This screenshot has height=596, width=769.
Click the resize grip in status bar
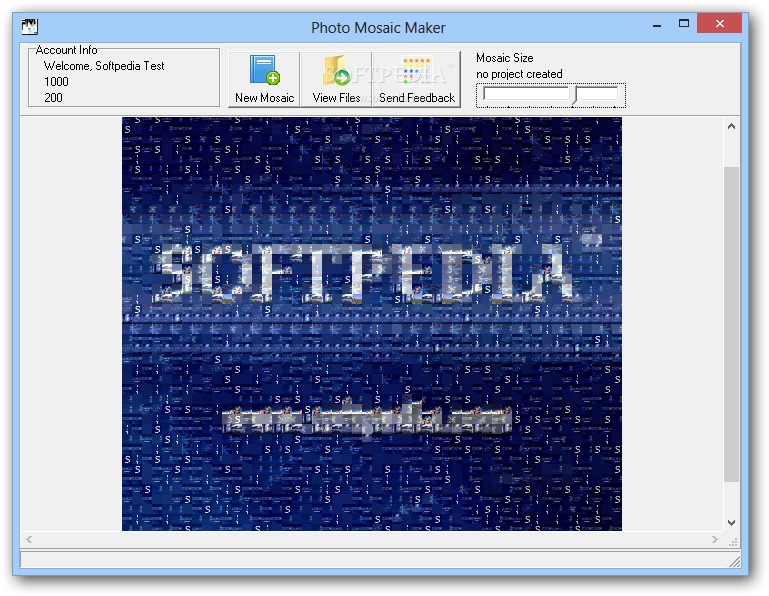(x=734, y=562)
